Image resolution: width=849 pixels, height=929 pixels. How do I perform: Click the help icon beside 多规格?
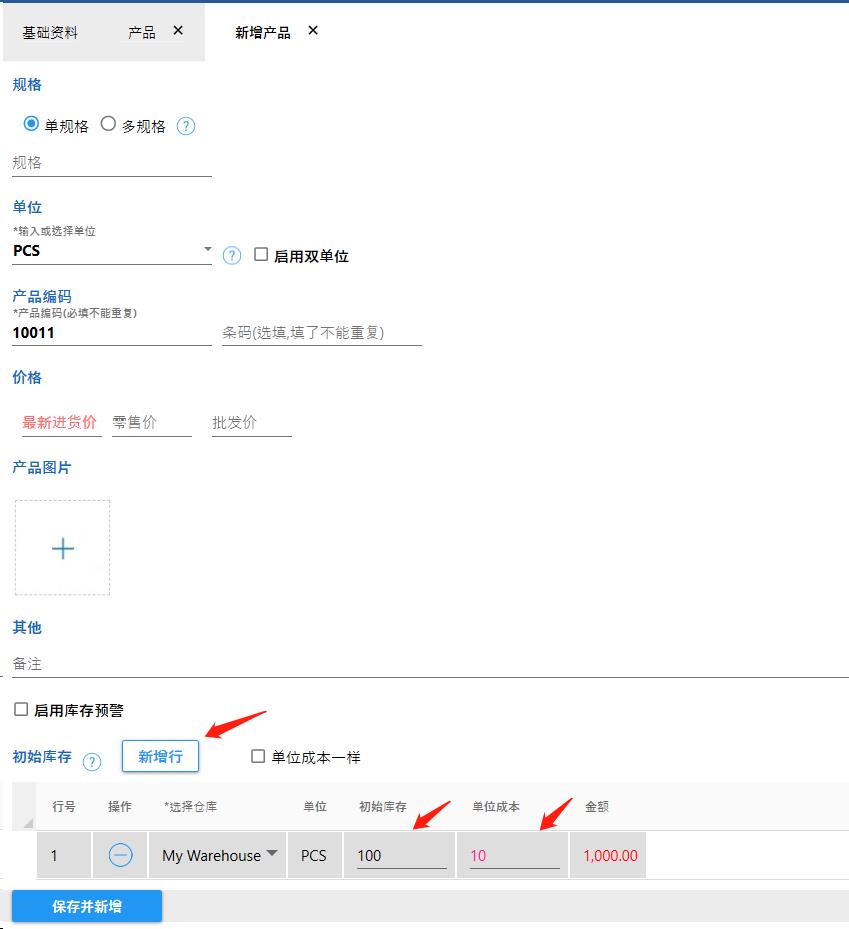186,127
